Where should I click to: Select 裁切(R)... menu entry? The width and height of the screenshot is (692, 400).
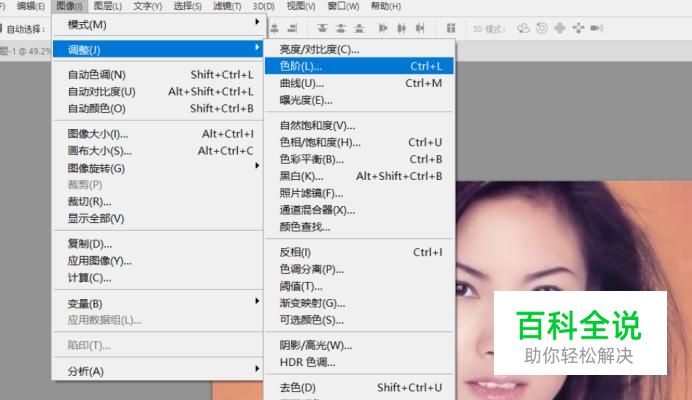(x=158, y=202)
